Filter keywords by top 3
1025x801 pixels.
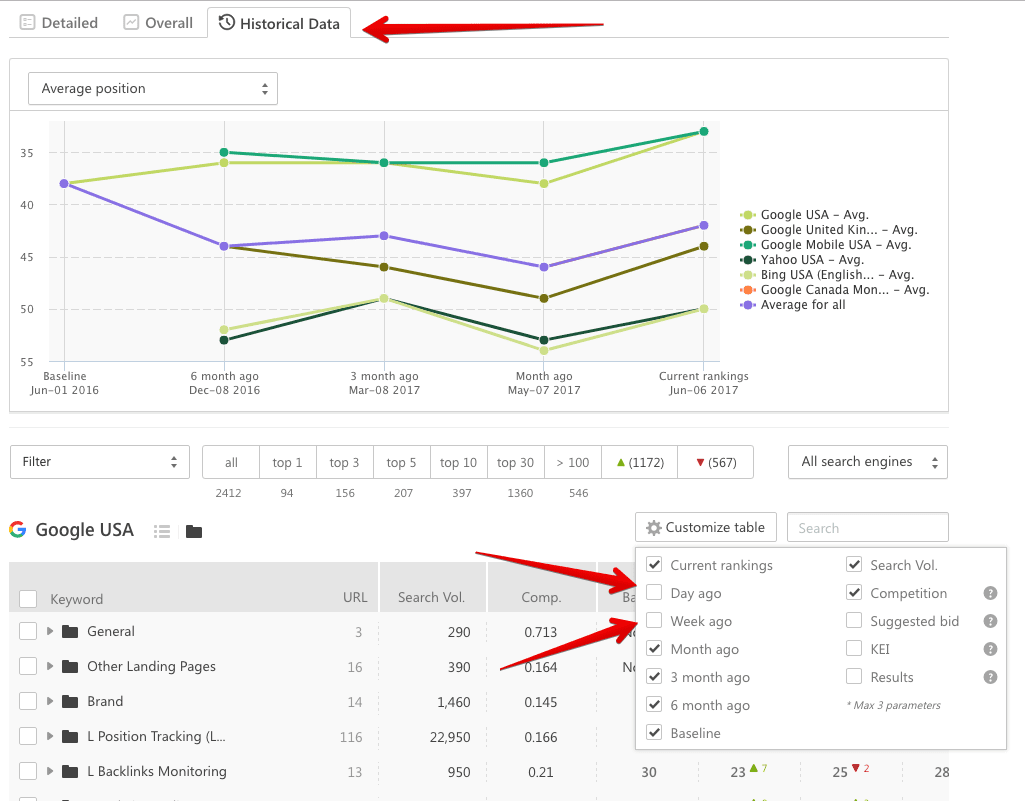344,462
